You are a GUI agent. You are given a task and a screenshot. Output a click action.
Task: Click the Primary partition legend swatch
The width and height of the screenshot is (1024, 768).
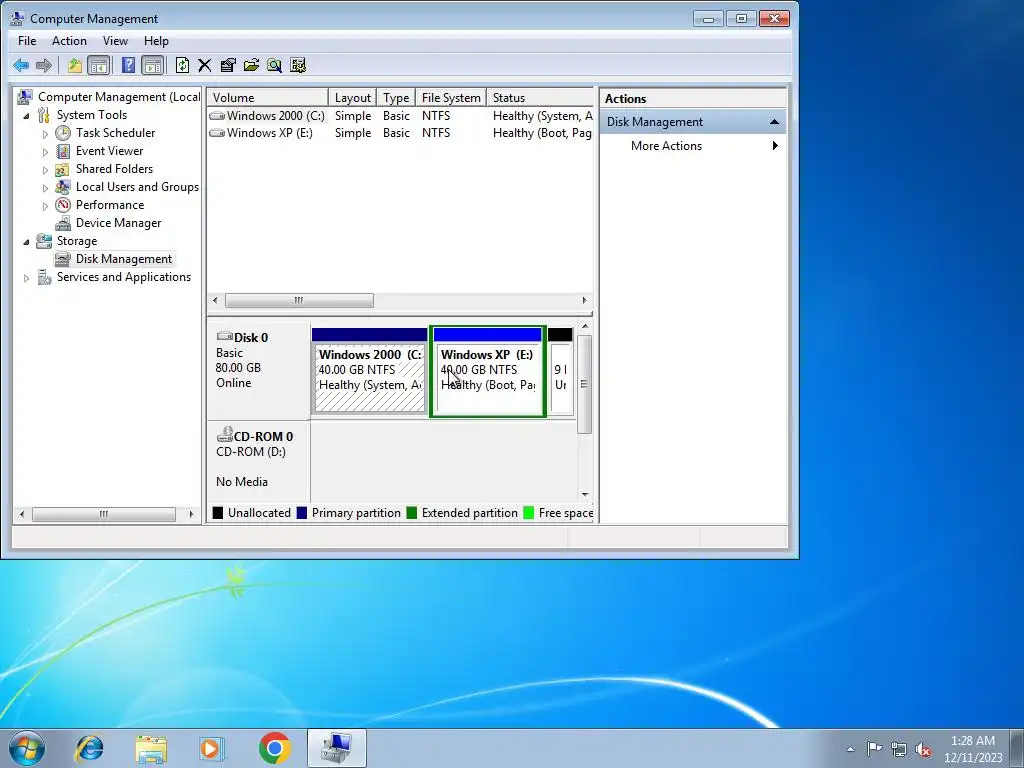point(302,513)
